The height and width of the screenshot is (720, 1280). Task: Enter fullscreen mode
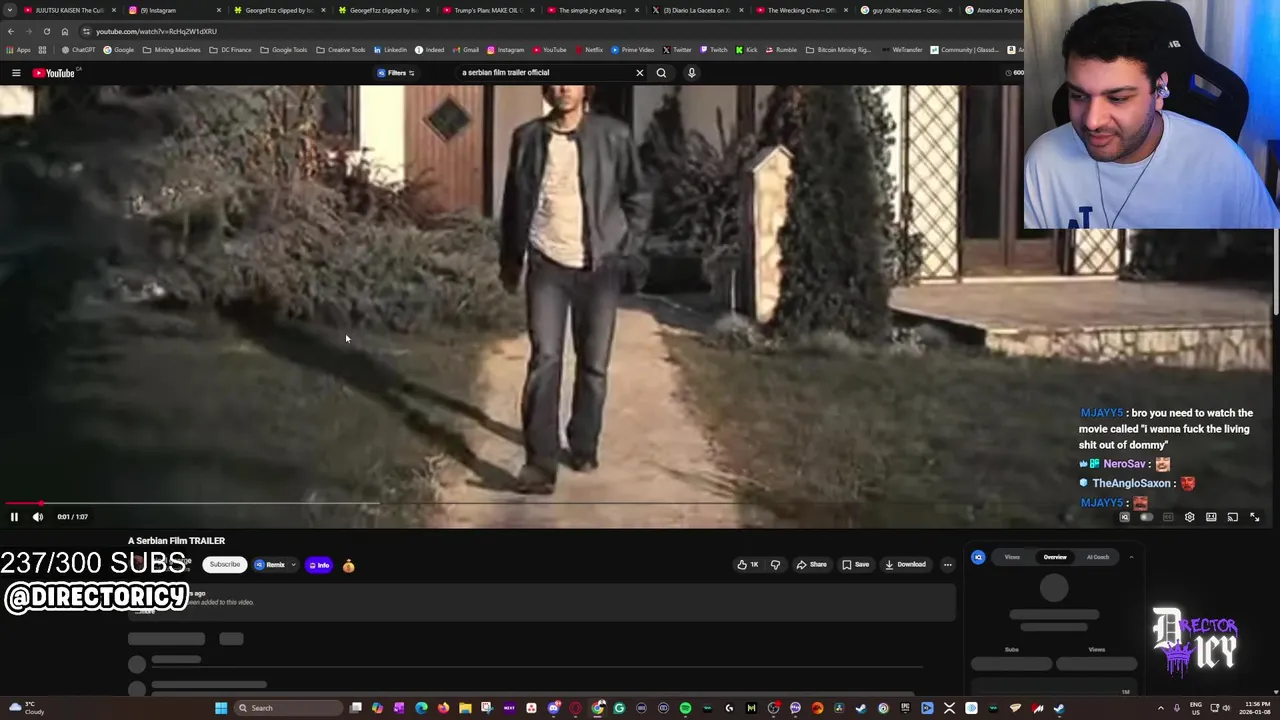coord(1255,517)
